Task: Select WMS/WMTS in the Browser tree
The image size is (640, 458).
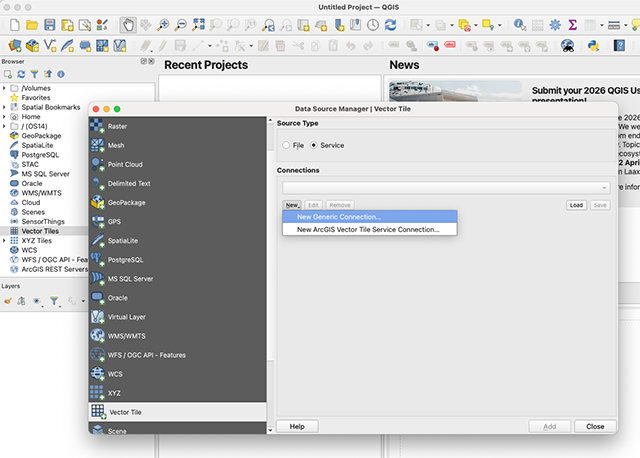Action: (x=41, y=193)
